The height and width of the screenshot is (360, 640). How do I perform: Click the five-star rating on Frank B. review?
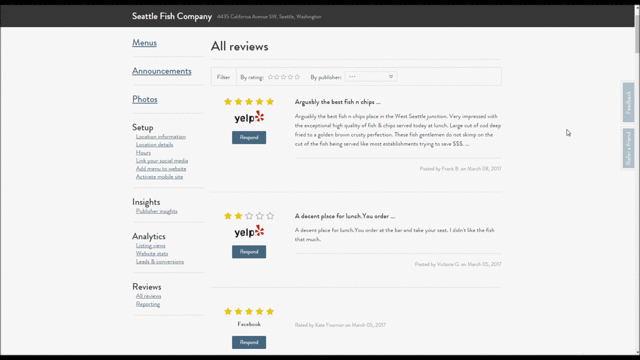click(249, 102)
